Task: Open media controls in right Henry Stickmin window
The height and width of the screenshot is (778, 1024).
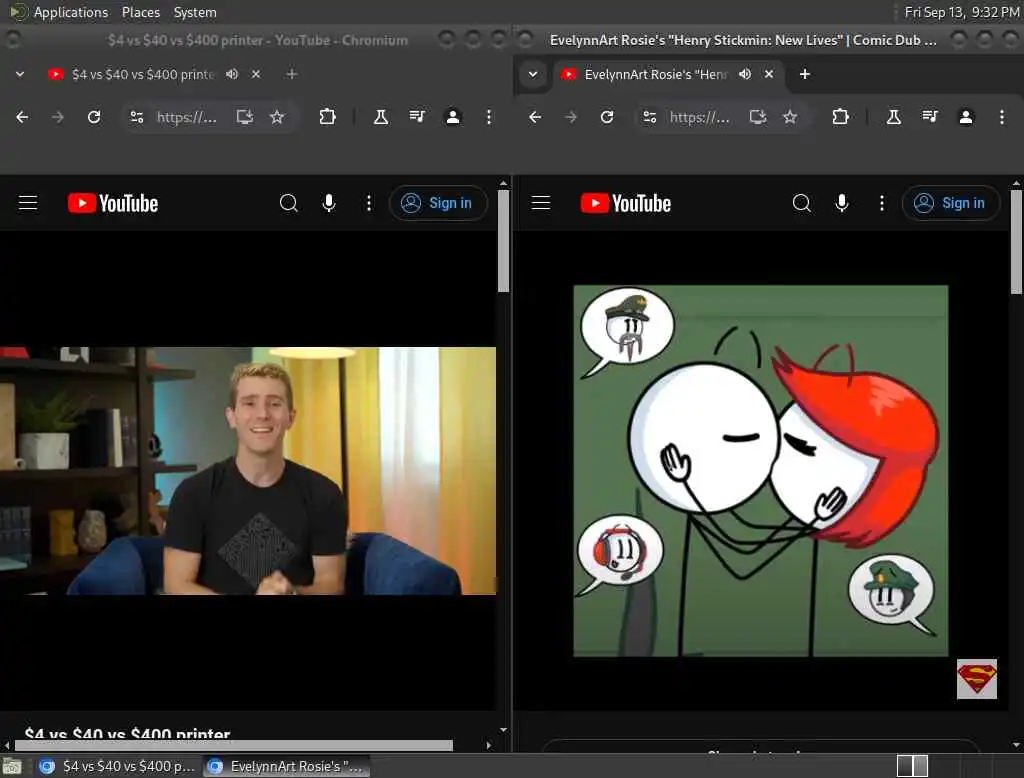Action: 930,117
